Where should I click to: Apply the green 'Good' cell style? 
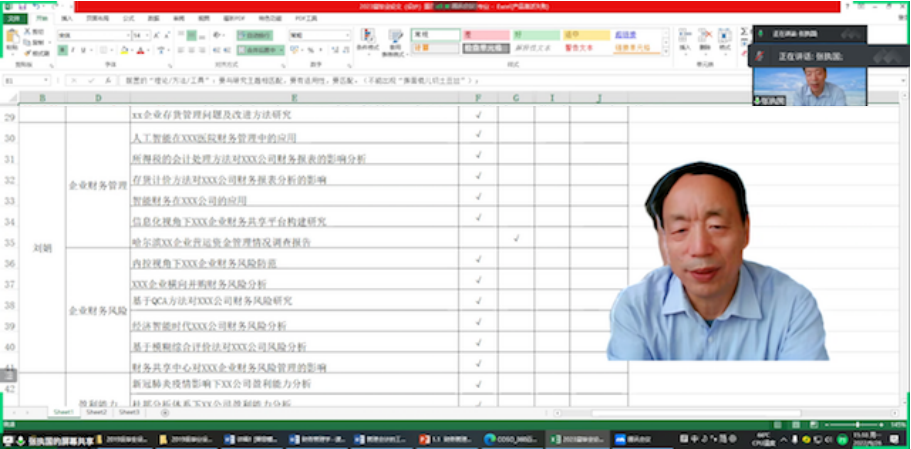pos(536,35)
